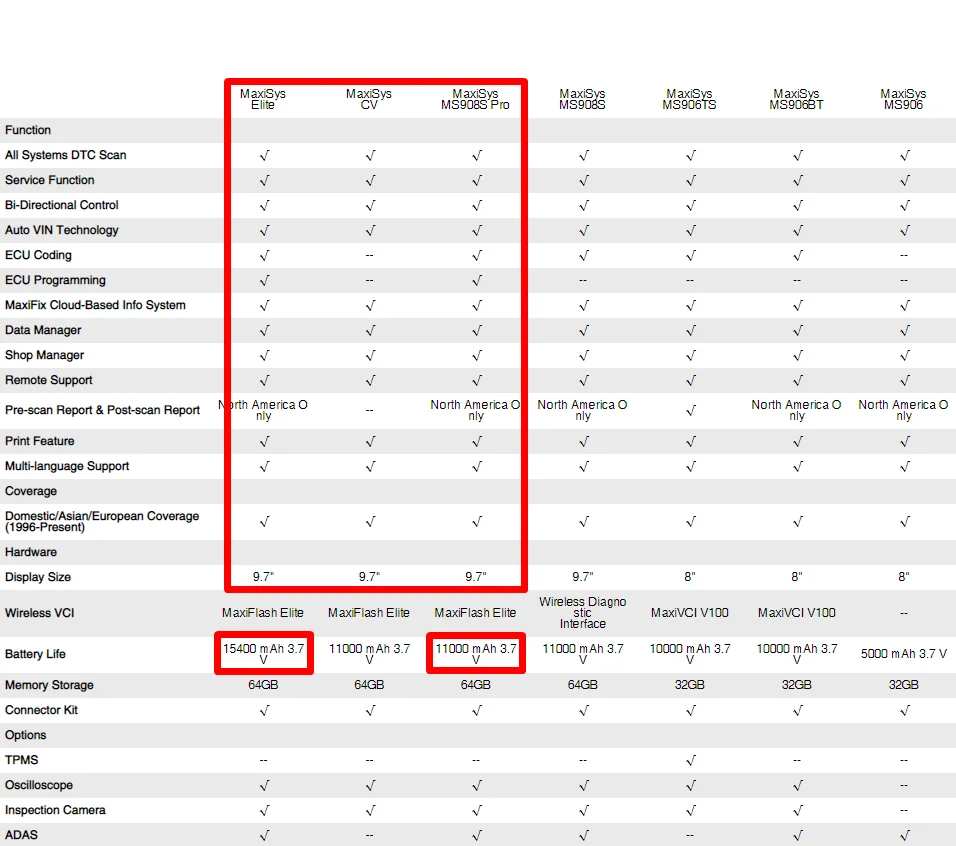
Task: Select the Data Manager row label
Action: tap(43, 330)
